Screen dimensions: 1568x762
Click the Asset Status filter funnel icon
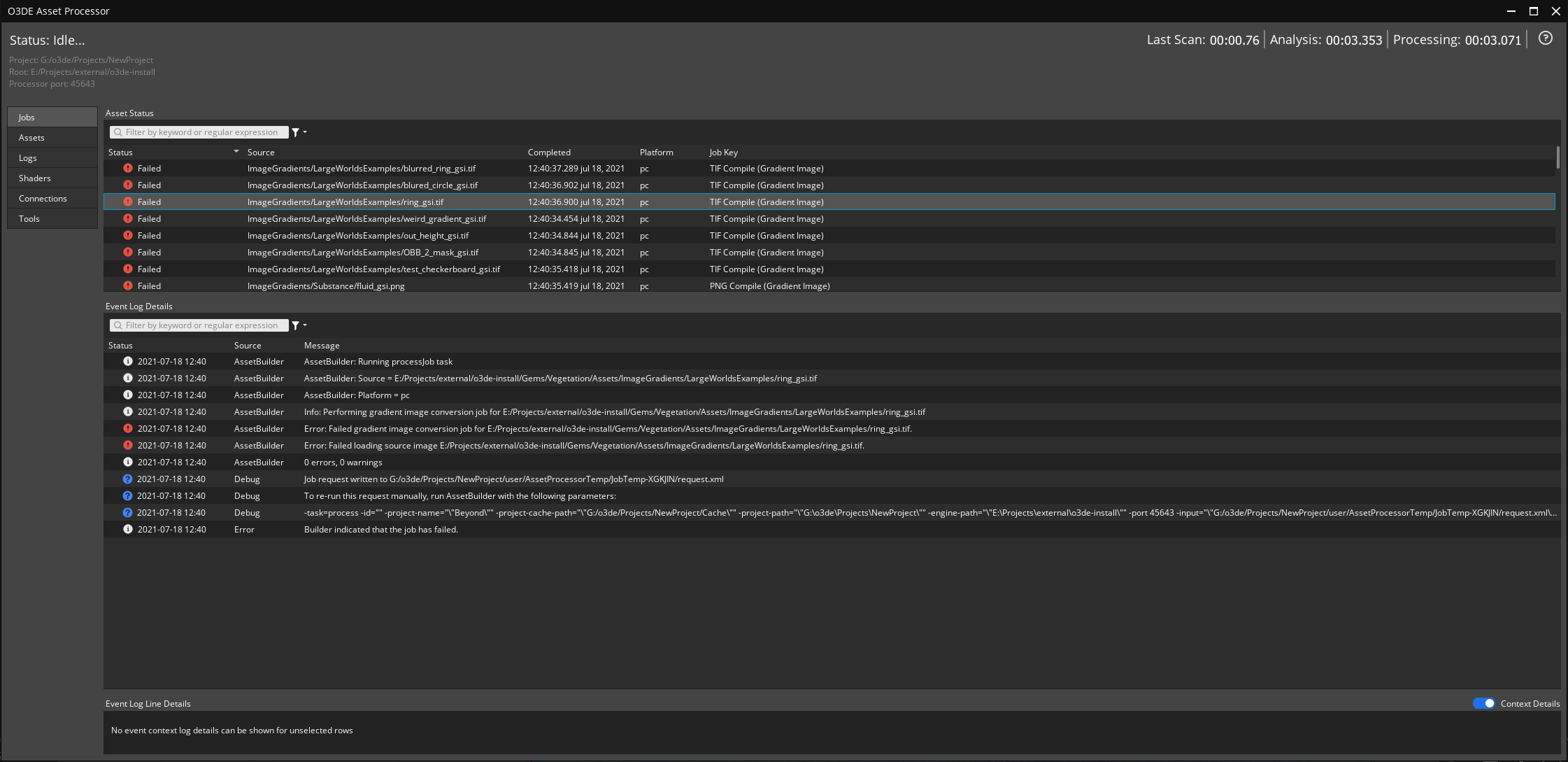tap(296, 132)
